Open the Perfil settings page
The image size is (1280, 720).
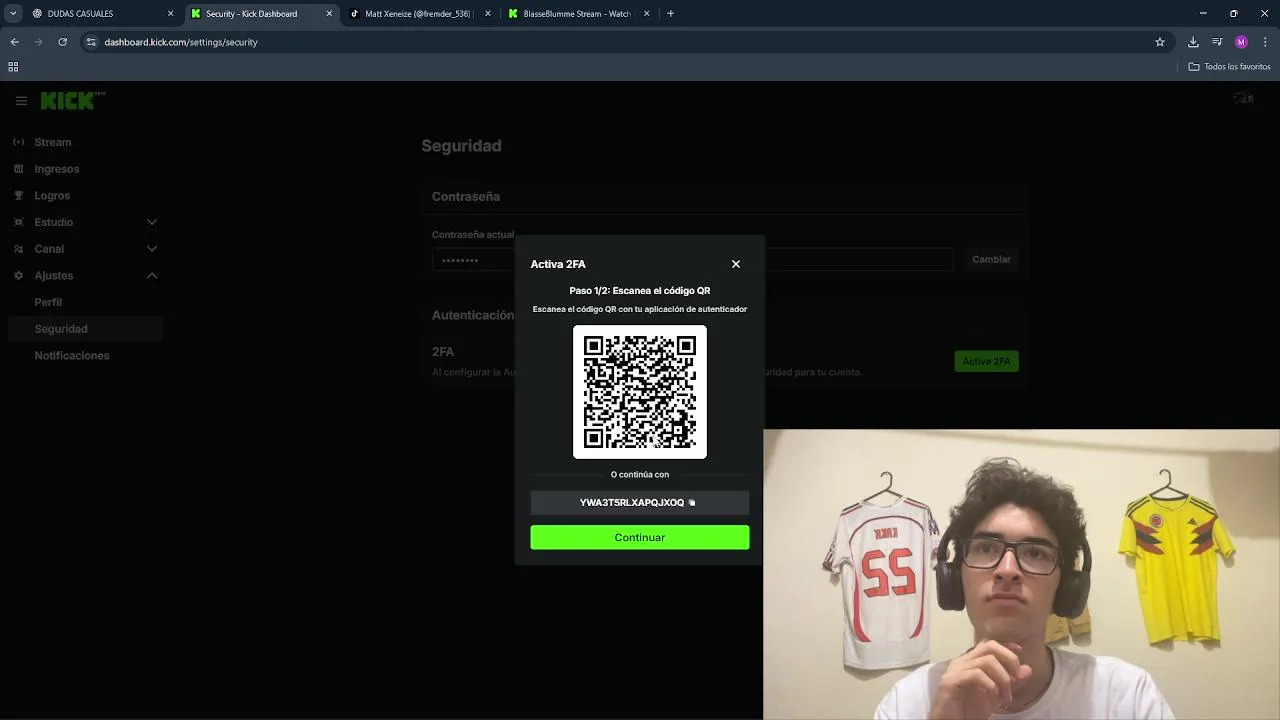(x=48, y=302)
